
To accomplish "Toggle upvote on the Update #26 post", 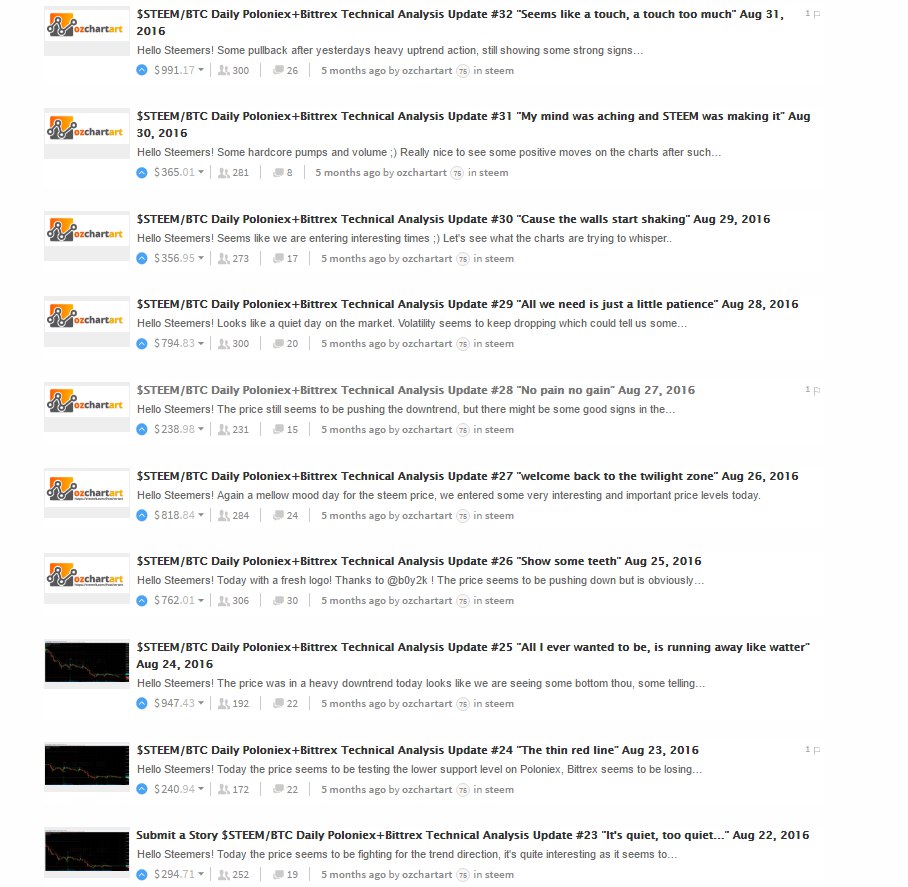I will (x=142, y=600).
